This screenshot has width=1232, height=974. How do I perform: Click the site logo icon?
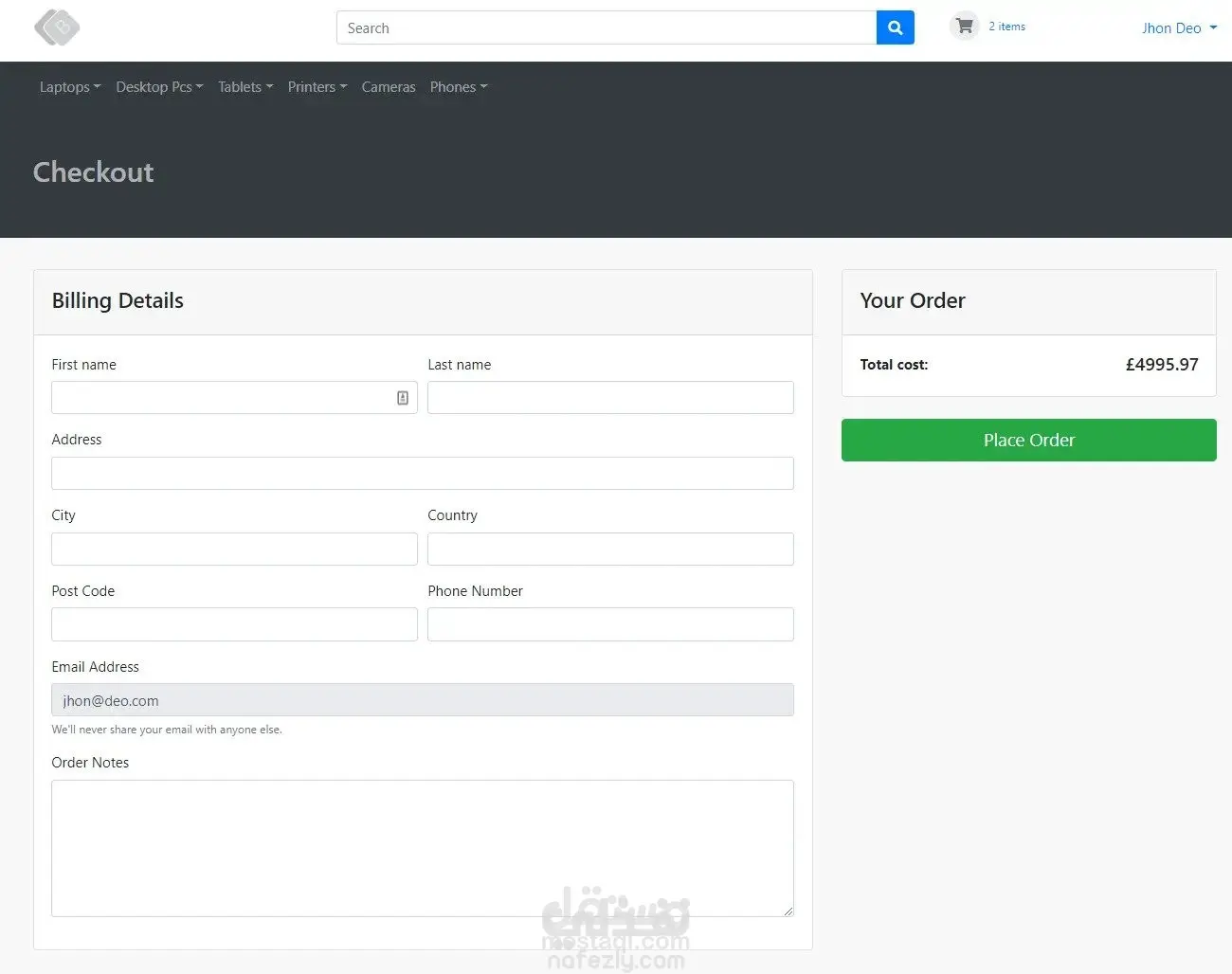pyautogui.click(x=57, y=27)
